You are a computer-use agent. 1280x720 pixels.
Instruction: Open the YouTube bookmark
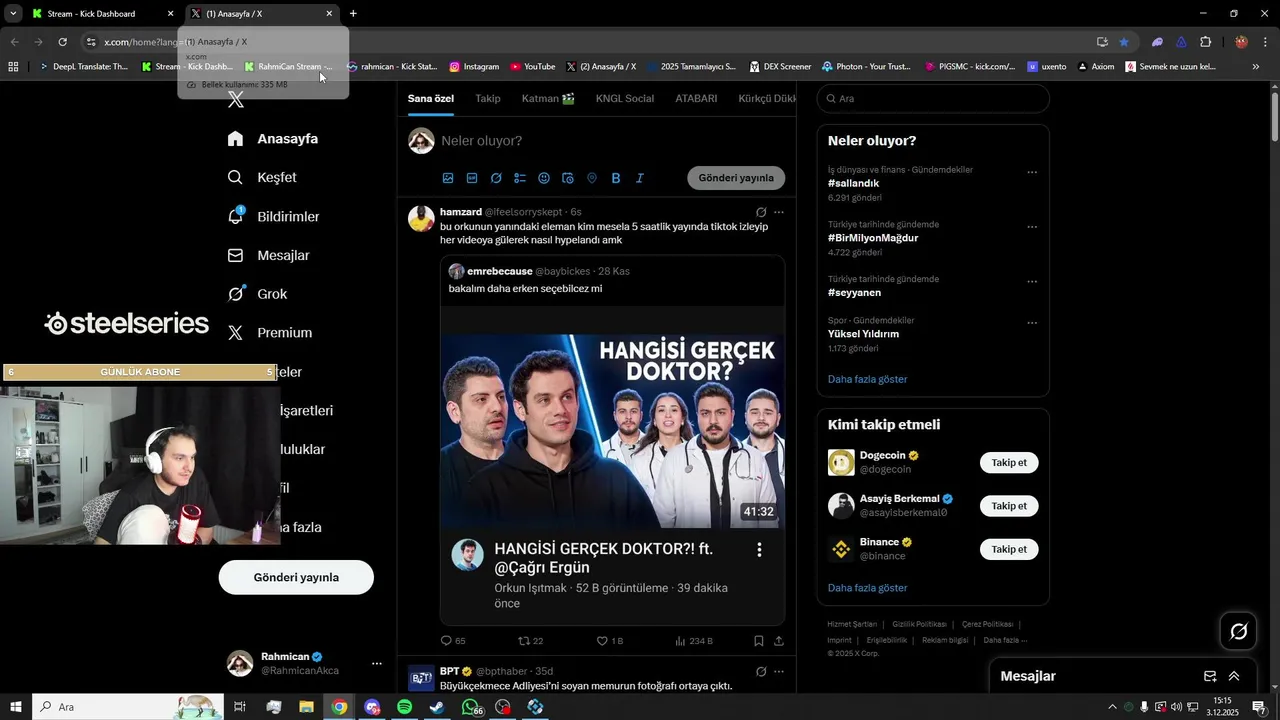pos(532,67)
